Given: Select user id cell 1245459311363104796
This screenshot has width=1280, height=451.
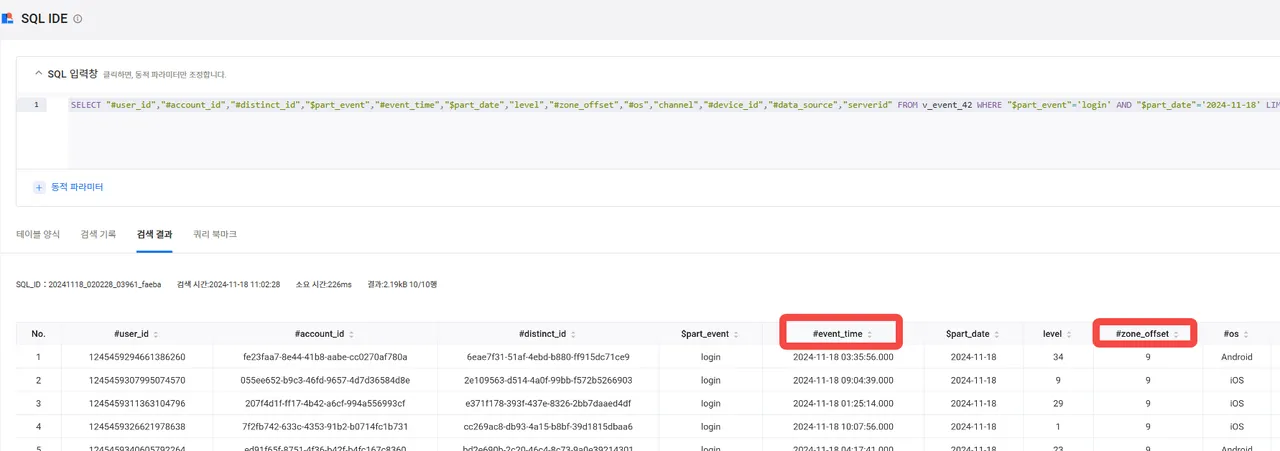Looking at the screenshot, I should [135, 404].
